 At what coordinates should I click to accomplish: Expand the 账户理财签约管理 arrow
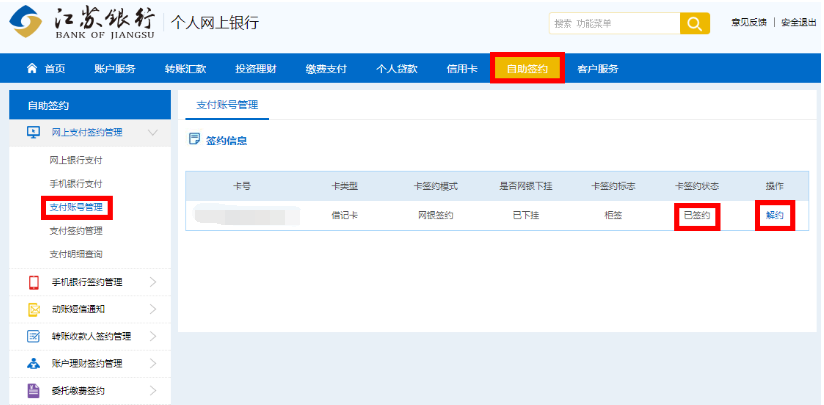coord(152,363)
